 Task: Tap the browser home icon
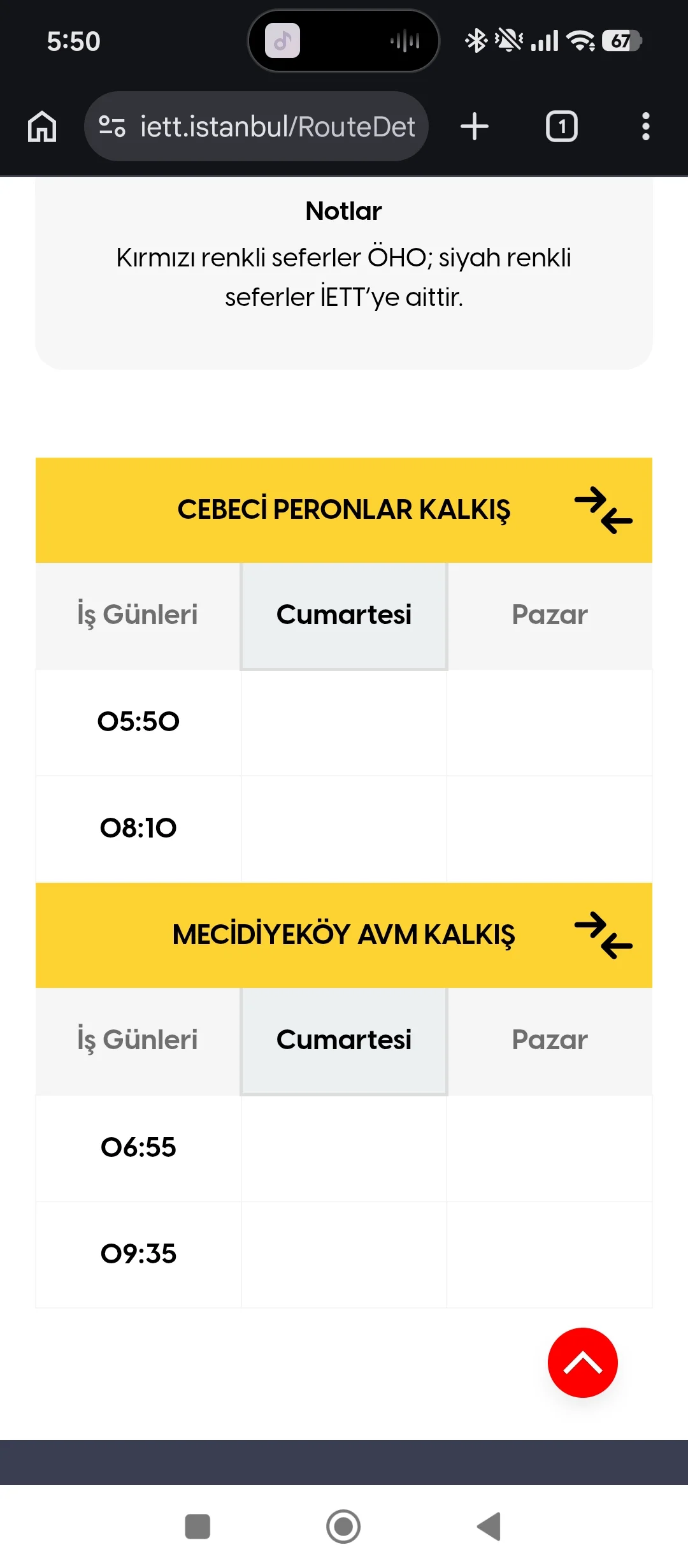(42, 126)
